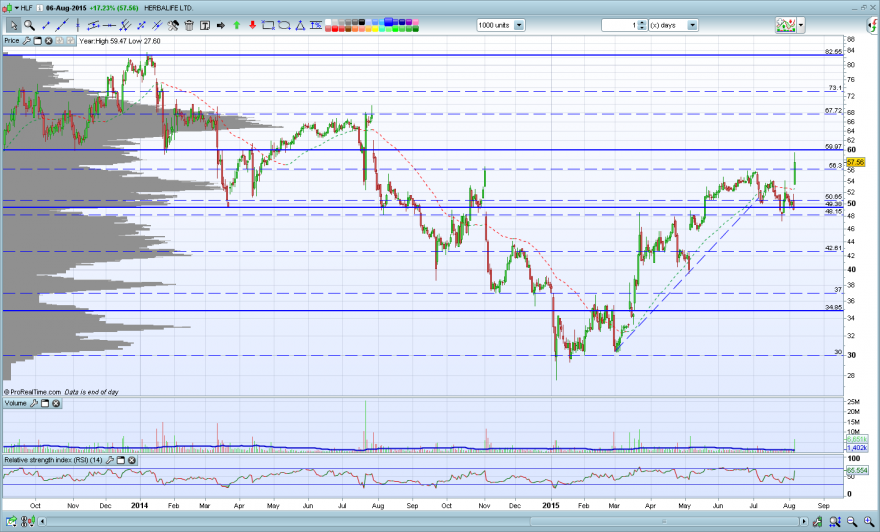This screenshot has width=880, height=532.
Task: Click the trash can delete-objects icon
Action: point(189,25)
